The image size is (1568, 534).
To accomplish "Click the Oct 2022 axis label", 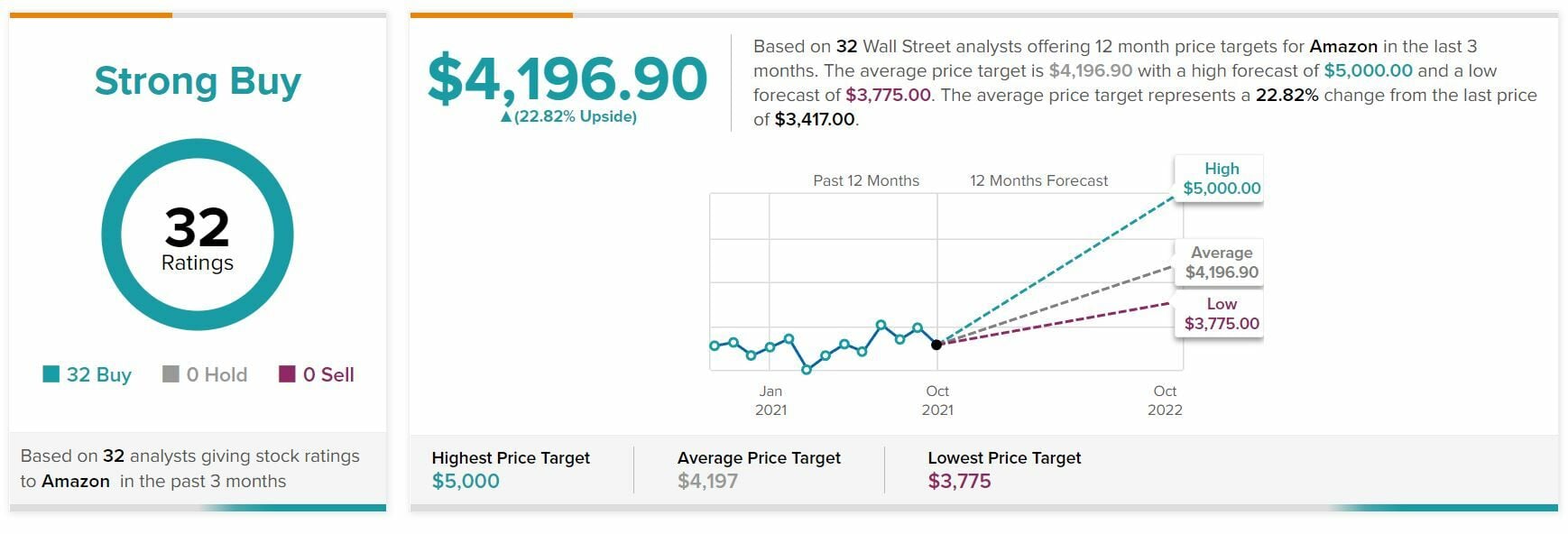I will point(1165,400).
